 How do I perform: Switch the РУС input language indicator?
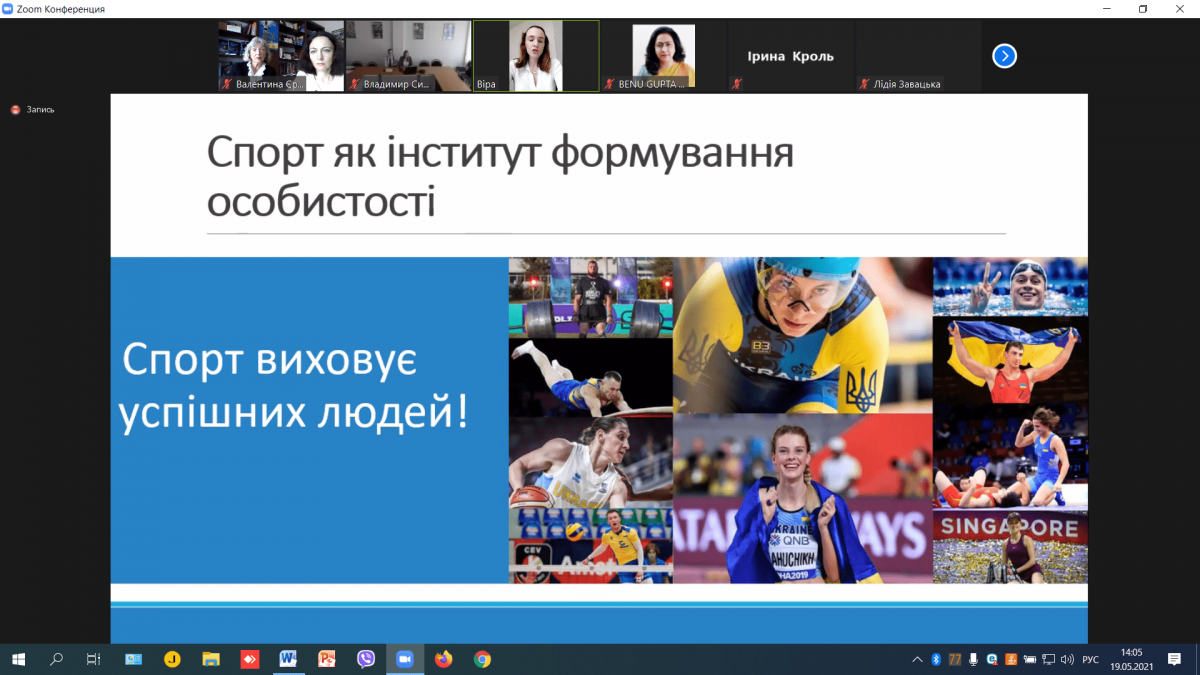[x=1090, y=659]
